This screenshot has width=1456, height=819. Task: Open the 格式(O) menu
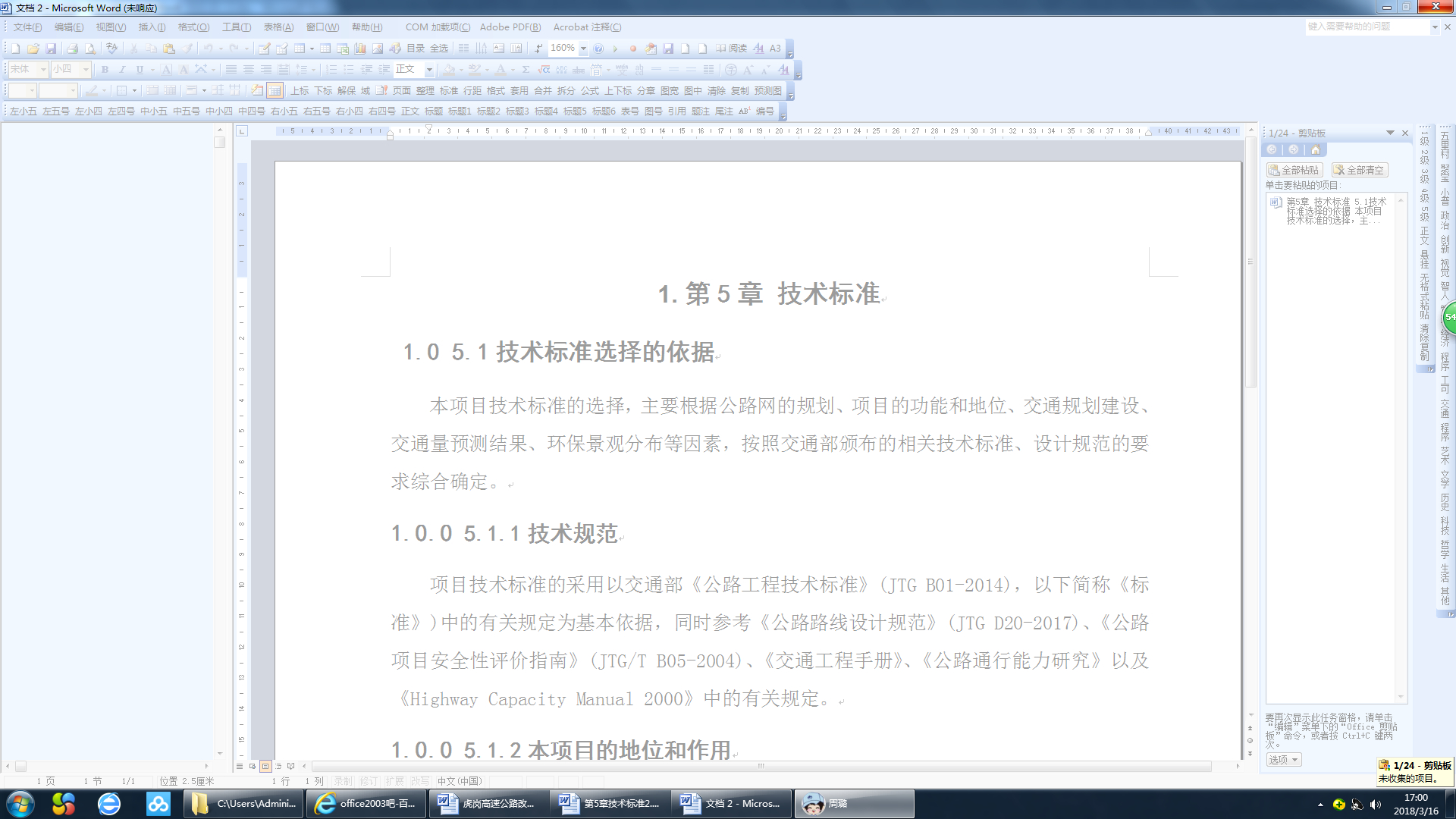[193, 27]
